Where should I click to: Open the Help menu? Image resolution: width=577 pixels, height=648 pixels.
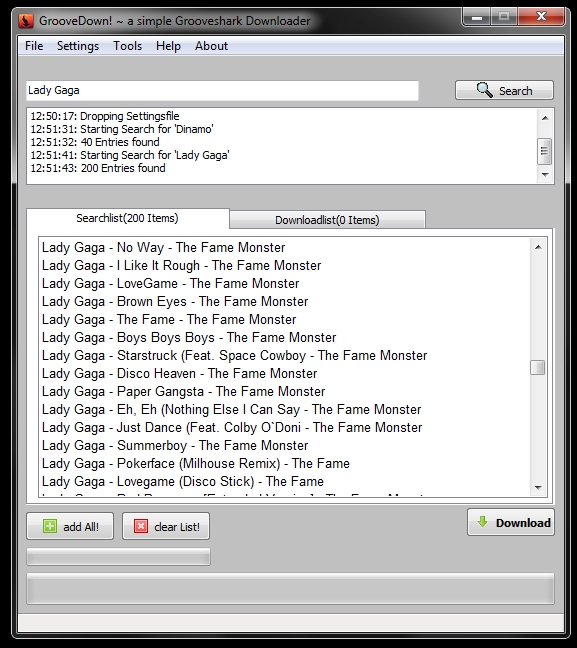[x=168, y=46]
